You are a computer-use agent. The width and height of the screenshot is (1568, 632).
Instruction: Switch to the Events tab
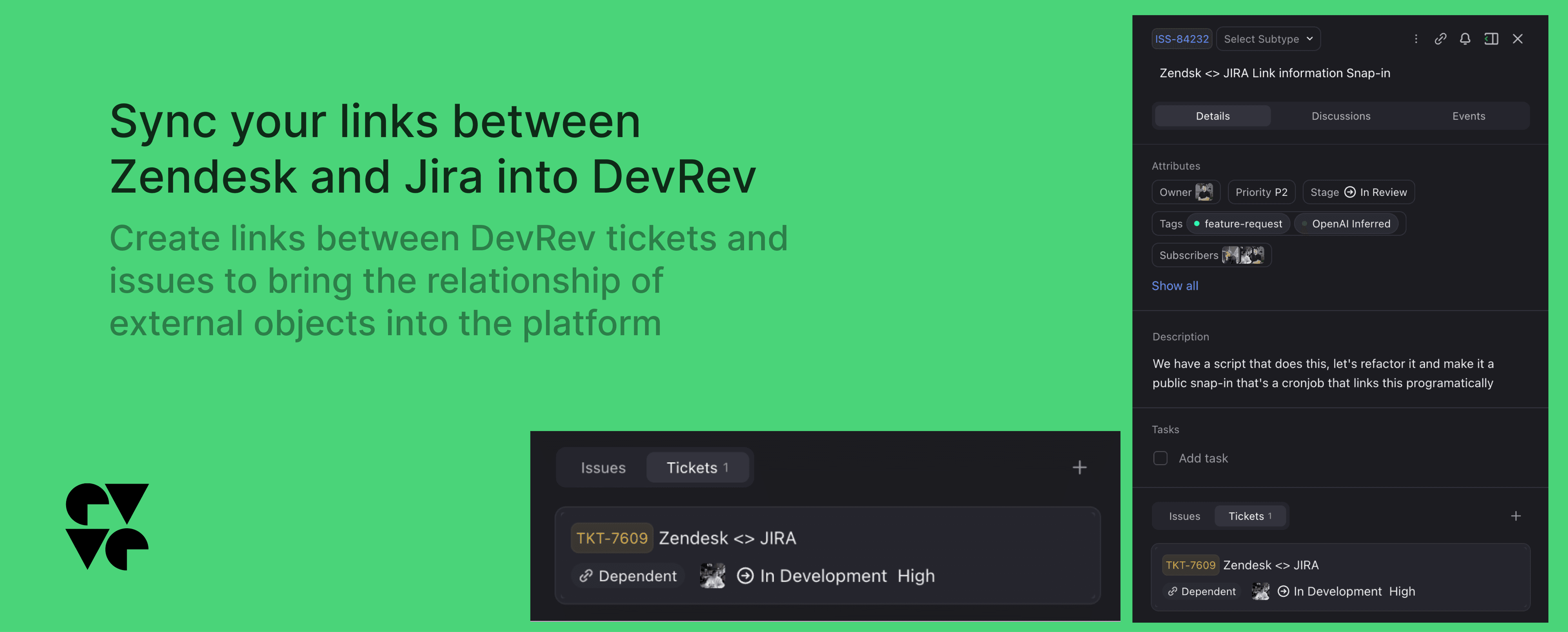1468,116
